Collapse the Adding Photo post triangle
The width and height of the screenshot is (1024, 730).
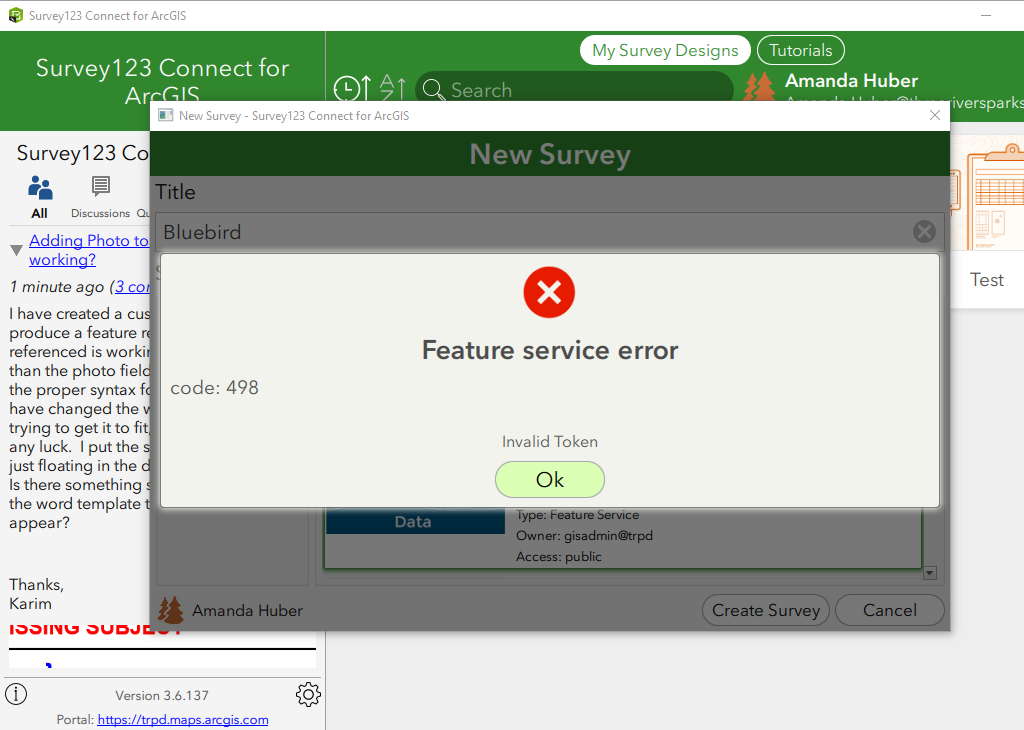17,250
